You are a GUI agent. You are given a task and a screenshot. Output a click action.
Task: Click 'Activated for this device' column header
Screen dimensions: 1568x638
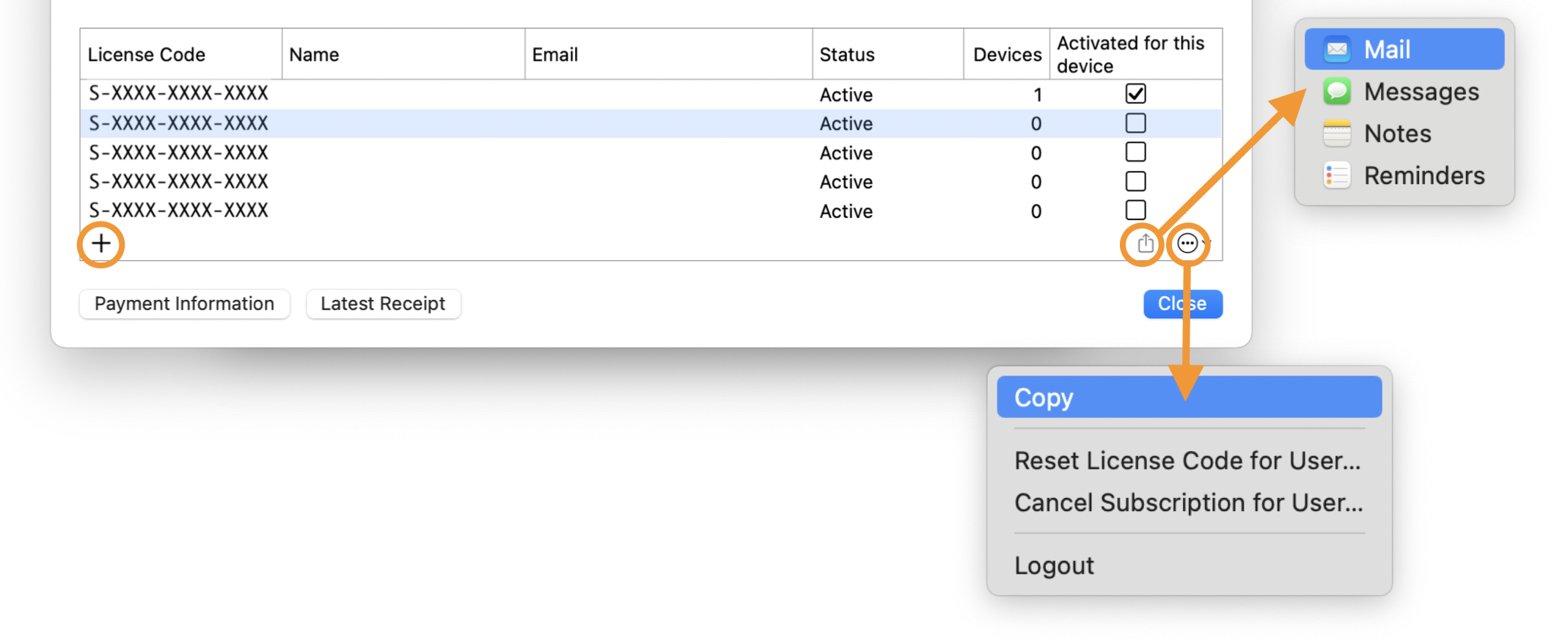tap(1136, 54)
